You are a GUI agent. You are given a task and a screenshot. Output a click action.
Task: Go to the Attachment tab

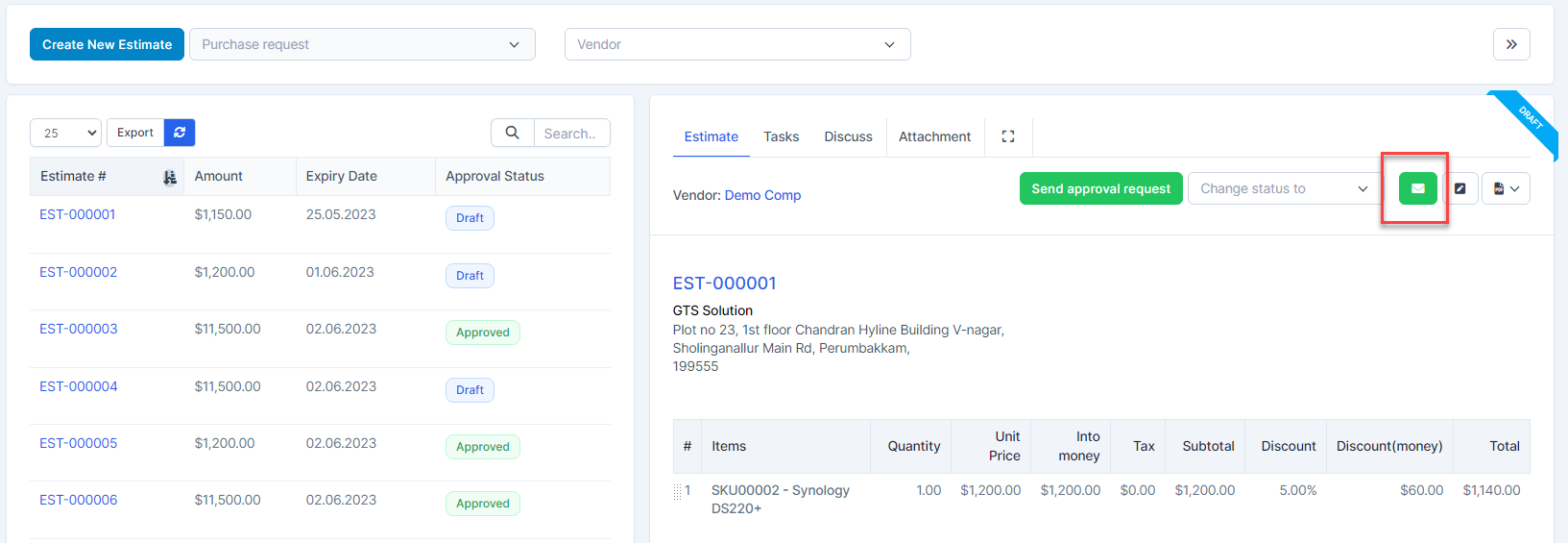934,136
